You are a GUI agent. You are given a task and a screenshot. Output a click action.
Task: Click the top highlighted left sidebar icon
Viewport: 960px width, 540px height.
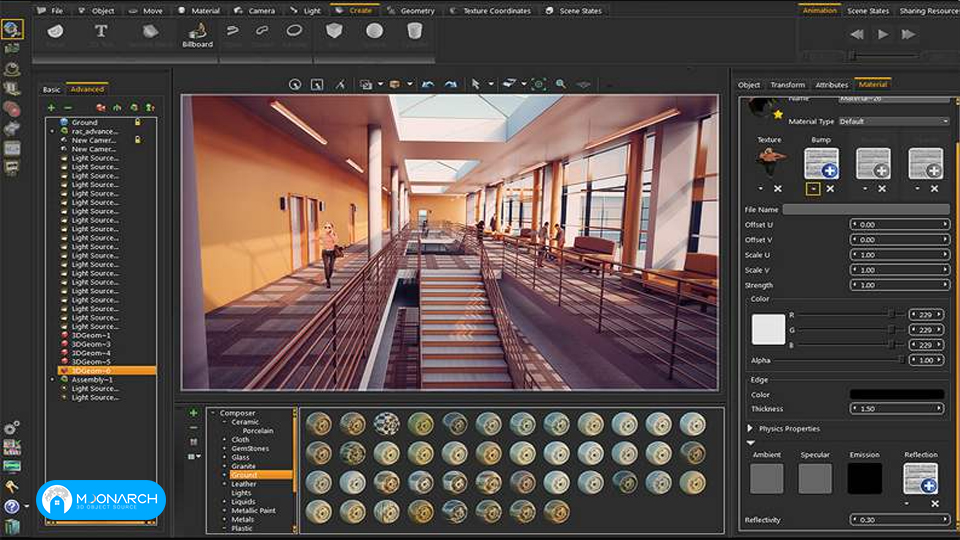(12, 29)
